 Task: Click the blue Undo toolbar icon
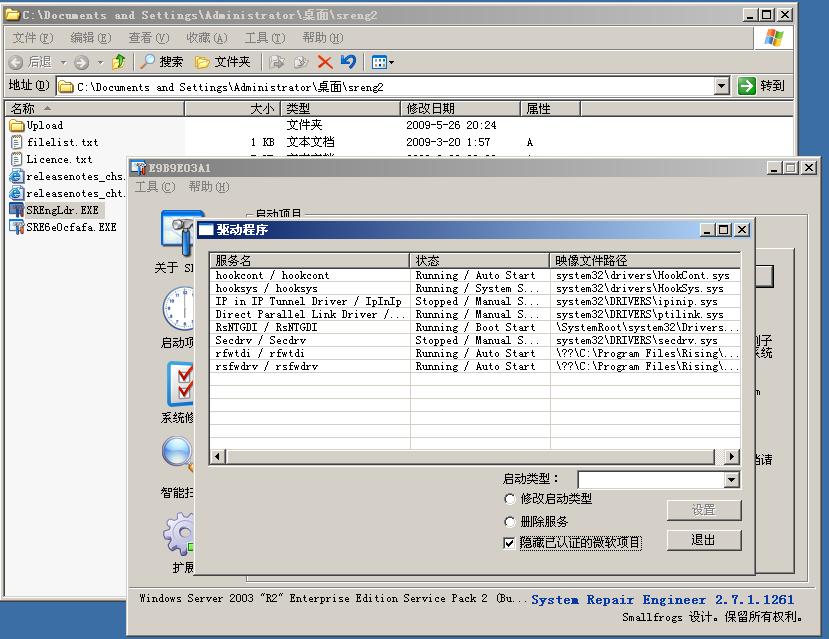pyautogui.click(x=348, y=62)
